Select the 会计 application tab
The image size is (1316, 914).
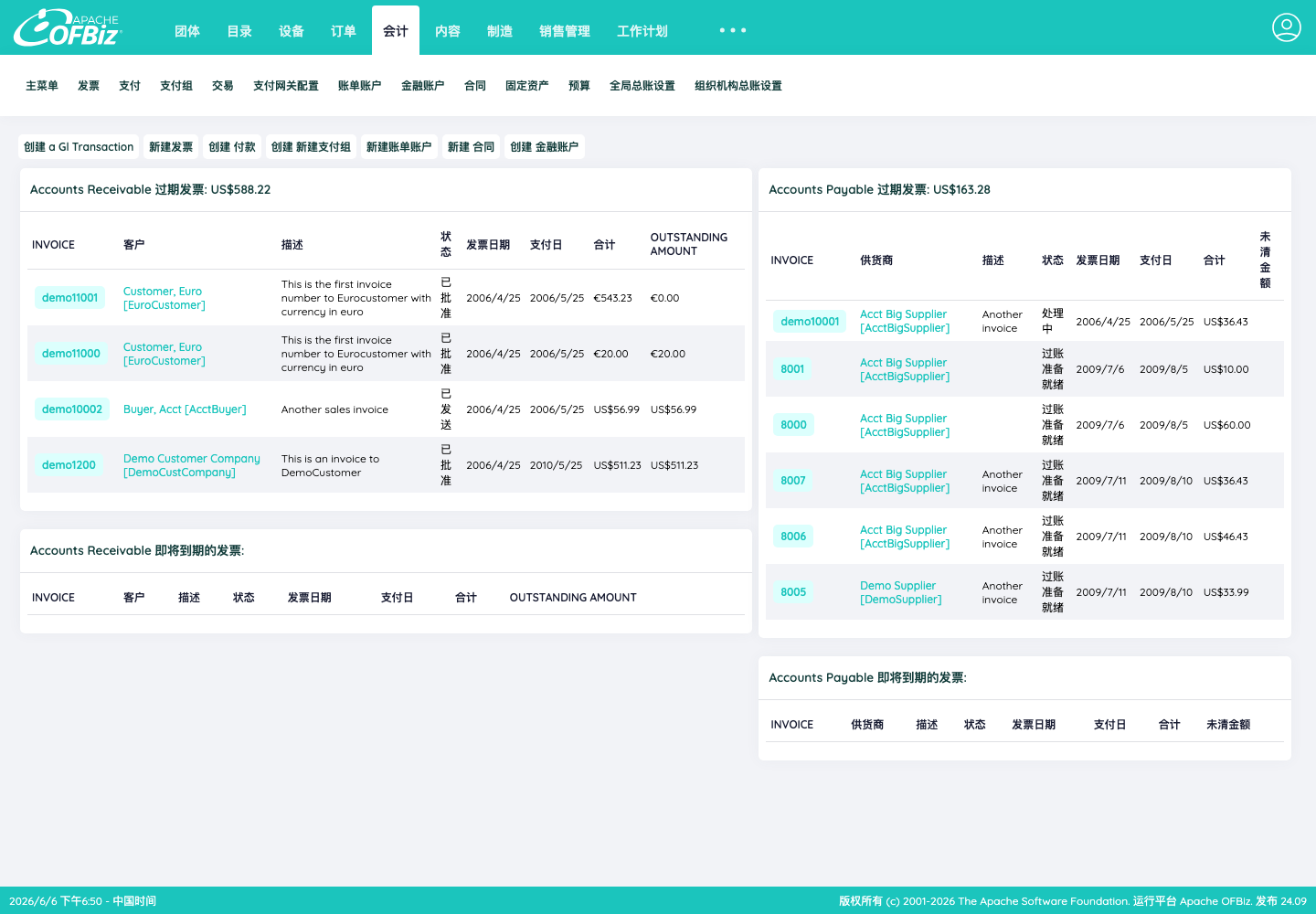[396, 31]
